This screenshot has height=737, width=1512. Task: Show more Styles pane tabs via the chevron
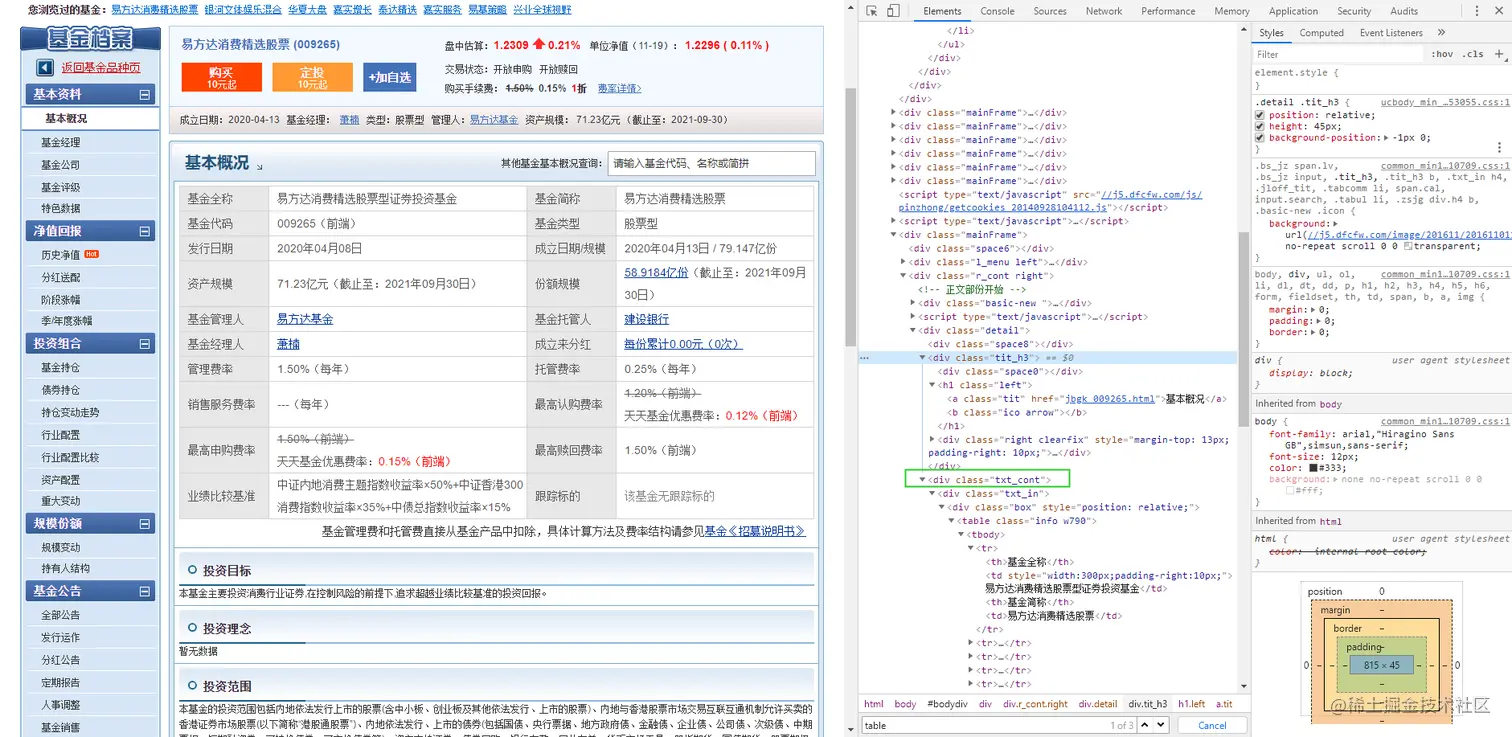pyautogui.click(x=1441, y=33)
